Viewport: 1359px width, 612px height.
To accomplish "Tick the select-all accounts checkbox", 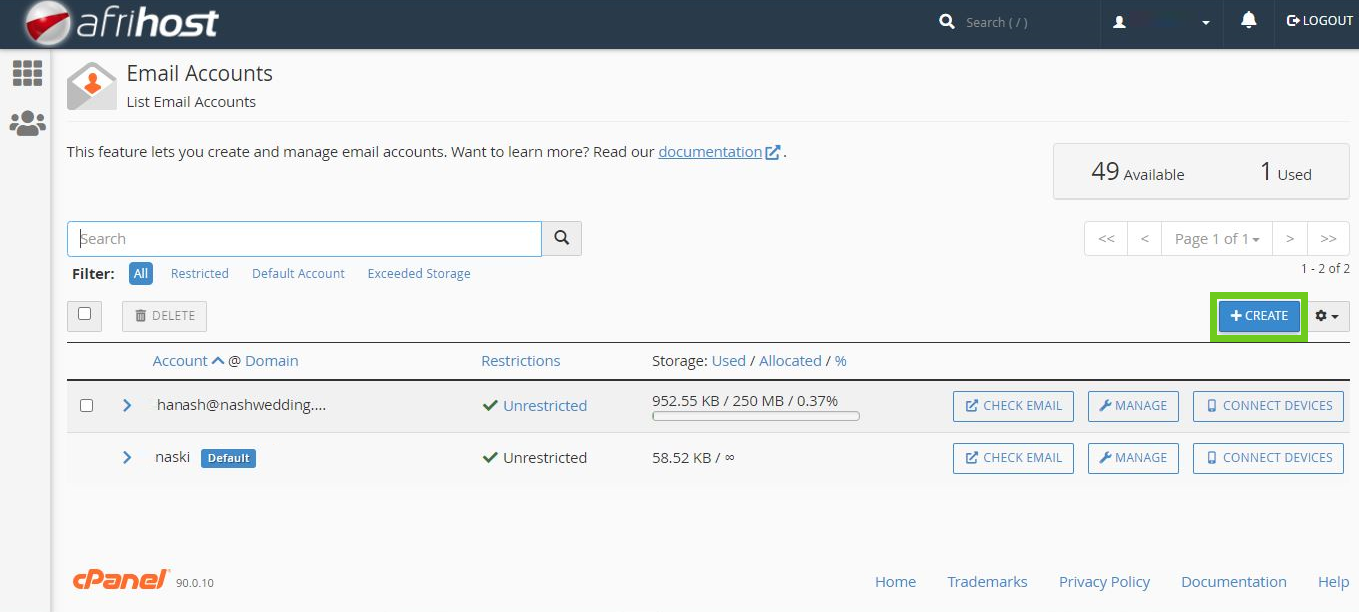I will 85,315.
